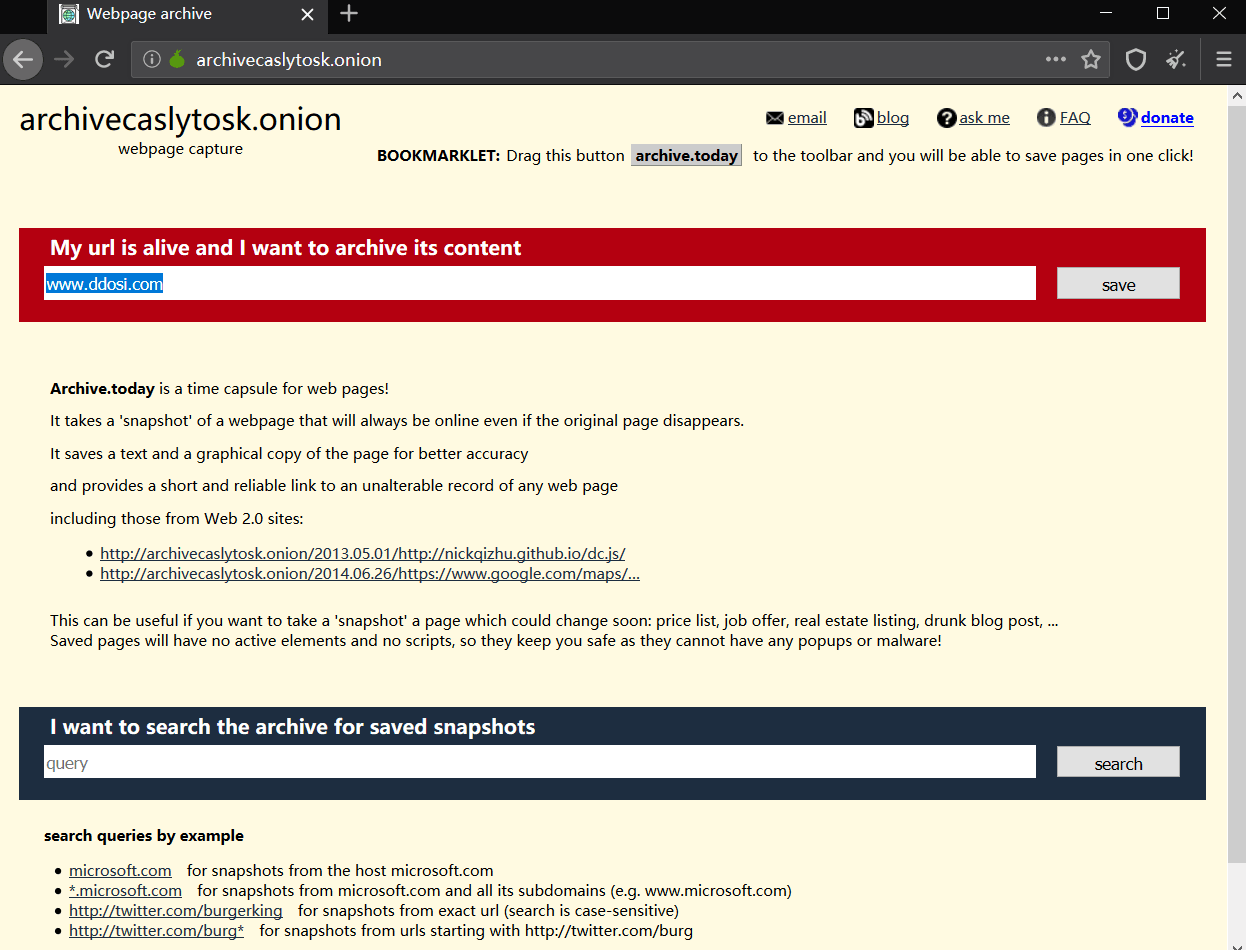Viewport: 1246px width, 950px height.
Task: Open the Tor security level shield
Action: [x=1136, y=60]
